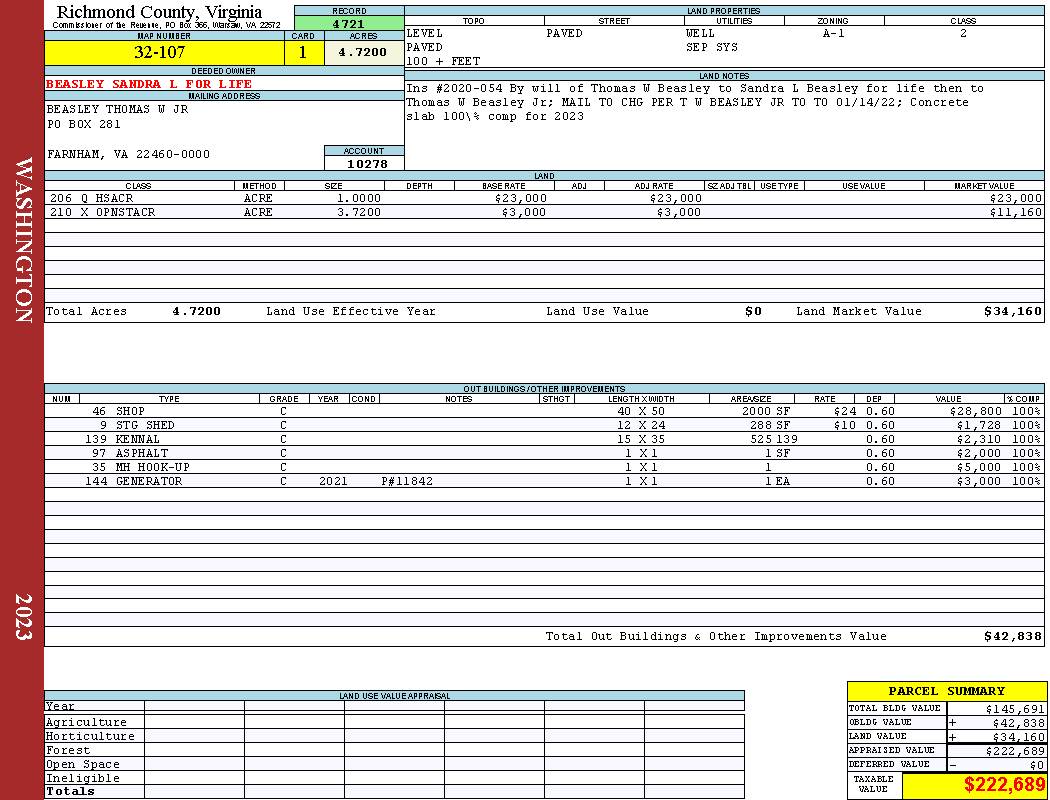Select Land Market Value $34,160
This screenshot has height=800, width=1050.
pyautogui.click(x=1012, y=311)
